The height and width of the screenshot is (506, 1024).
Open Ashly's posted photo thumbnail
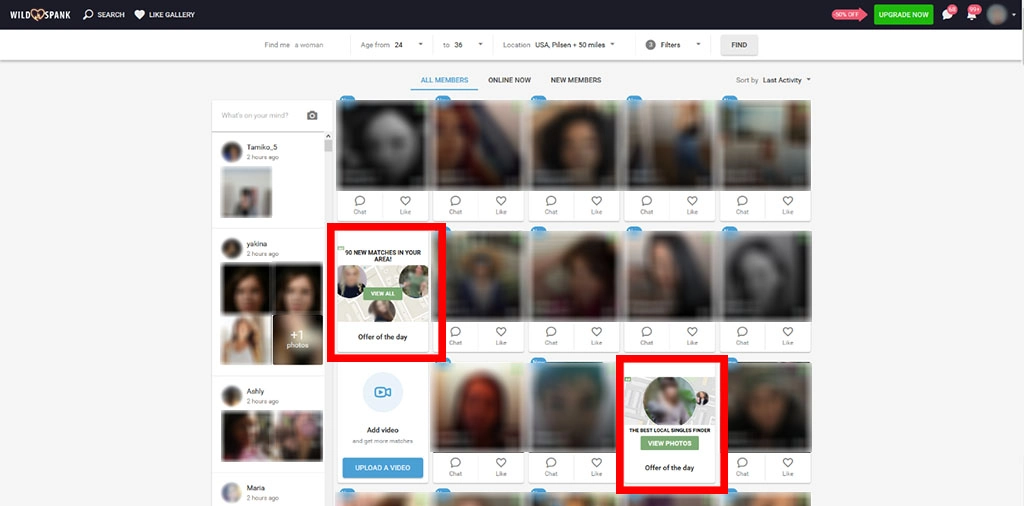coord(272,436)
